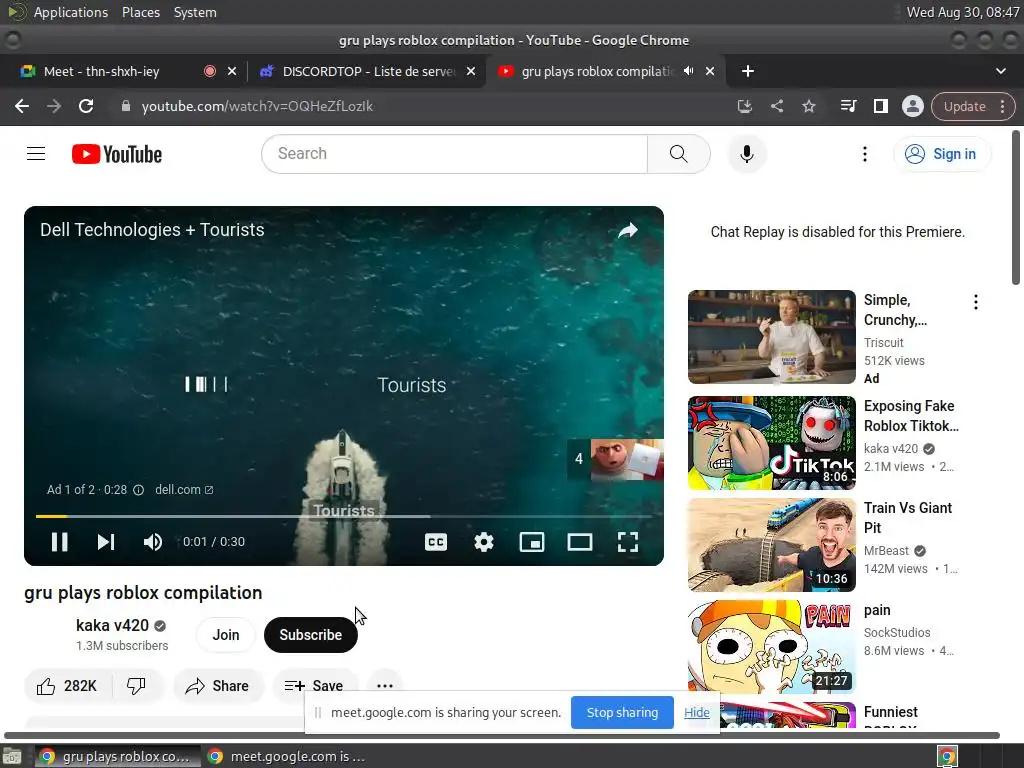Subscribe to kaka v420

coord(311,635)
